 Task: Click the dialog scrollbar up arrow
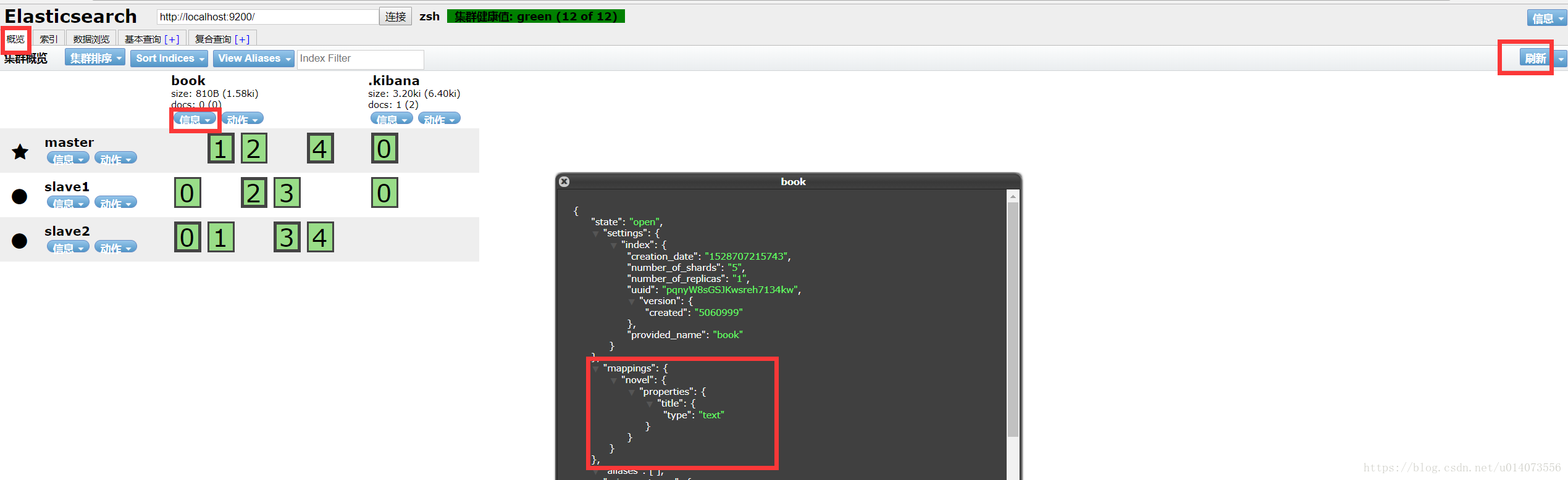pos(1013,196)
